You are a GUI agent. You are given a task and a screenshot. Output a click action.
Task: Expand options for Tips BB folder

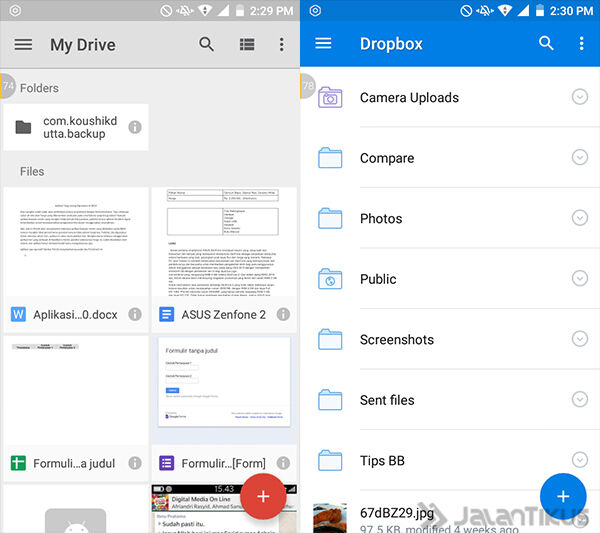[580, 460]
